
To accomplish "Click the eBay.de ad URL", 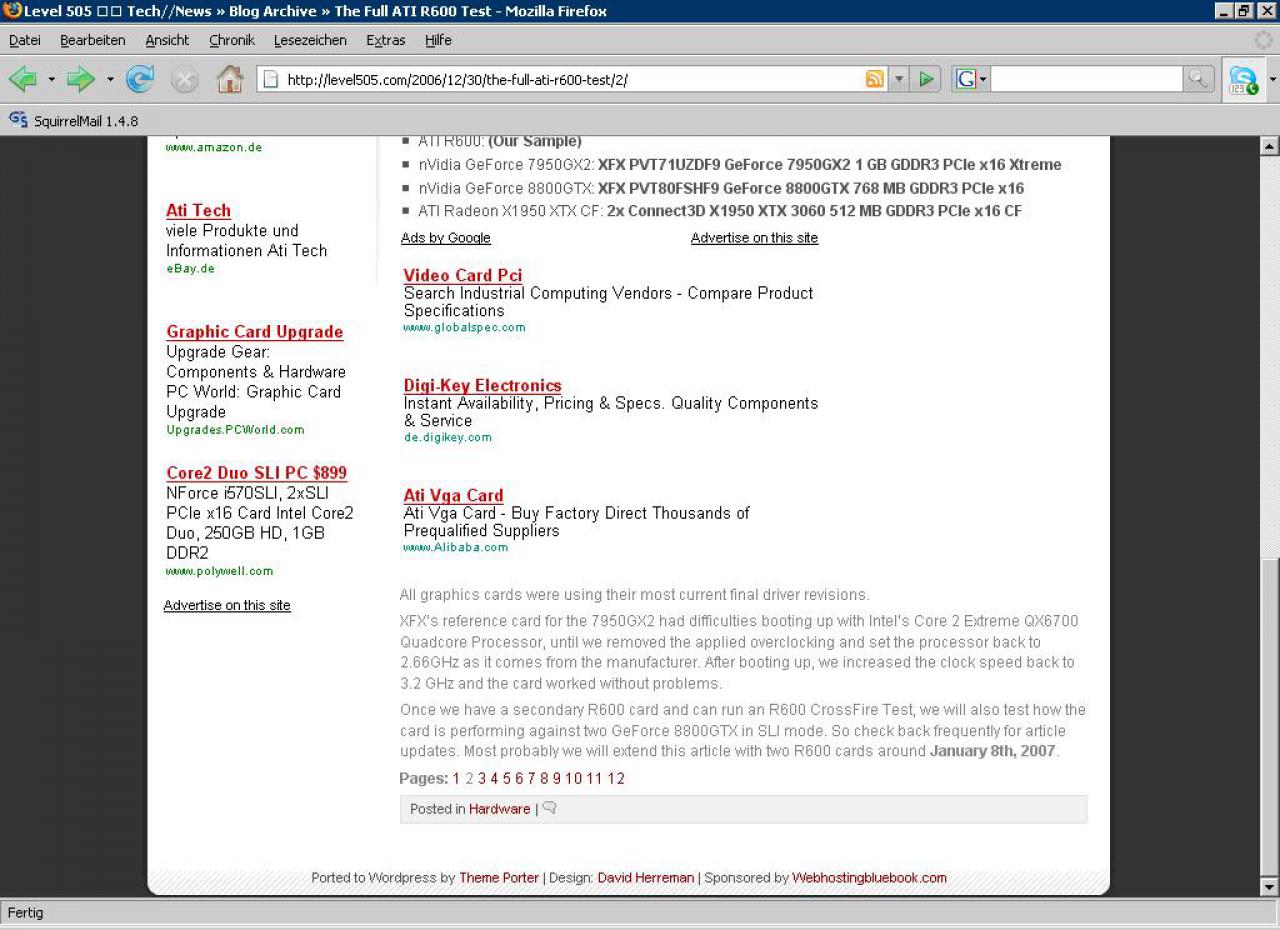I will [x=190, y=268].
